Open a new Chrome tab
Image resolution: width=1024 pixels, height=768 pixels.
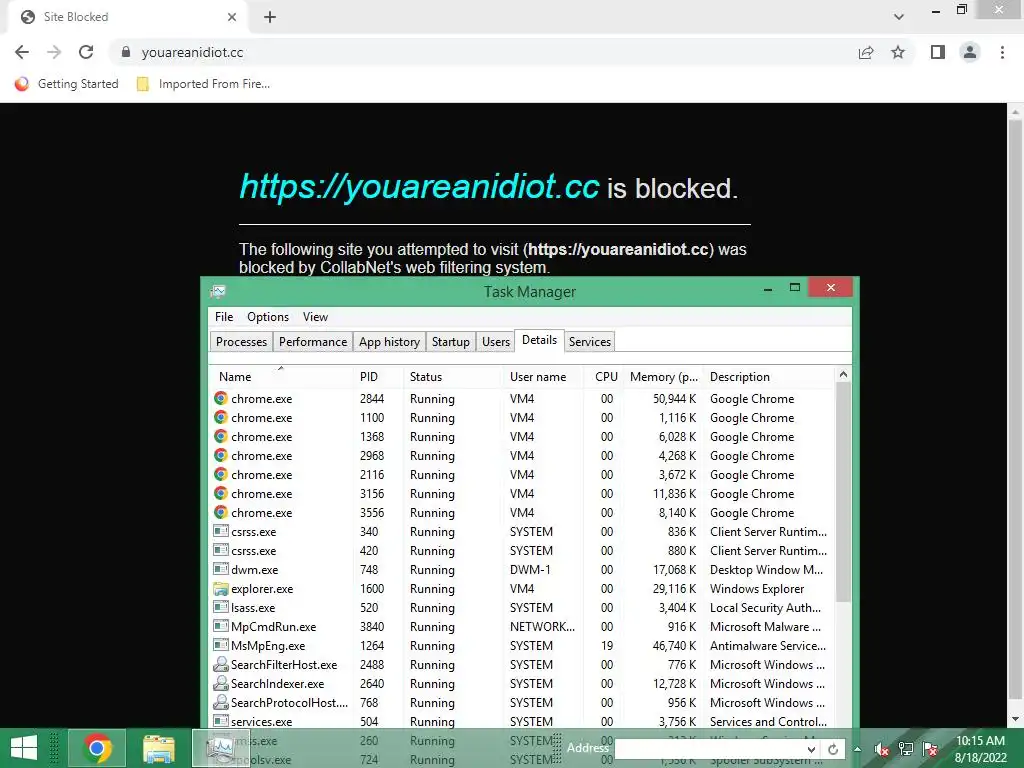pos(270,17)
